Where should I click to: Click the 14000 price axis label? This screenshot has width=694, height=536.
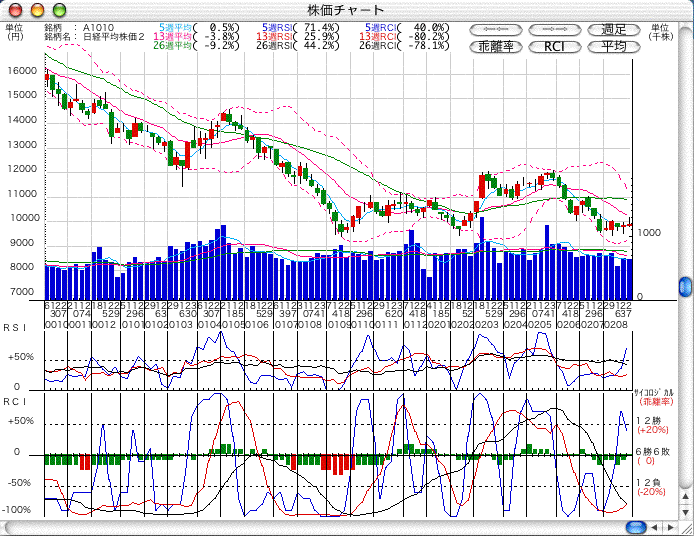point(22,120)
